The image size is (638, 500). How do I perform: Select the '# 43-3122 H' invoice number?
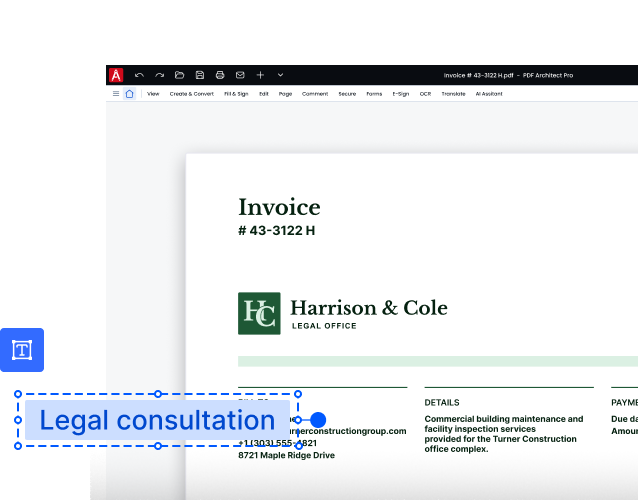click(x=277, y=231)
